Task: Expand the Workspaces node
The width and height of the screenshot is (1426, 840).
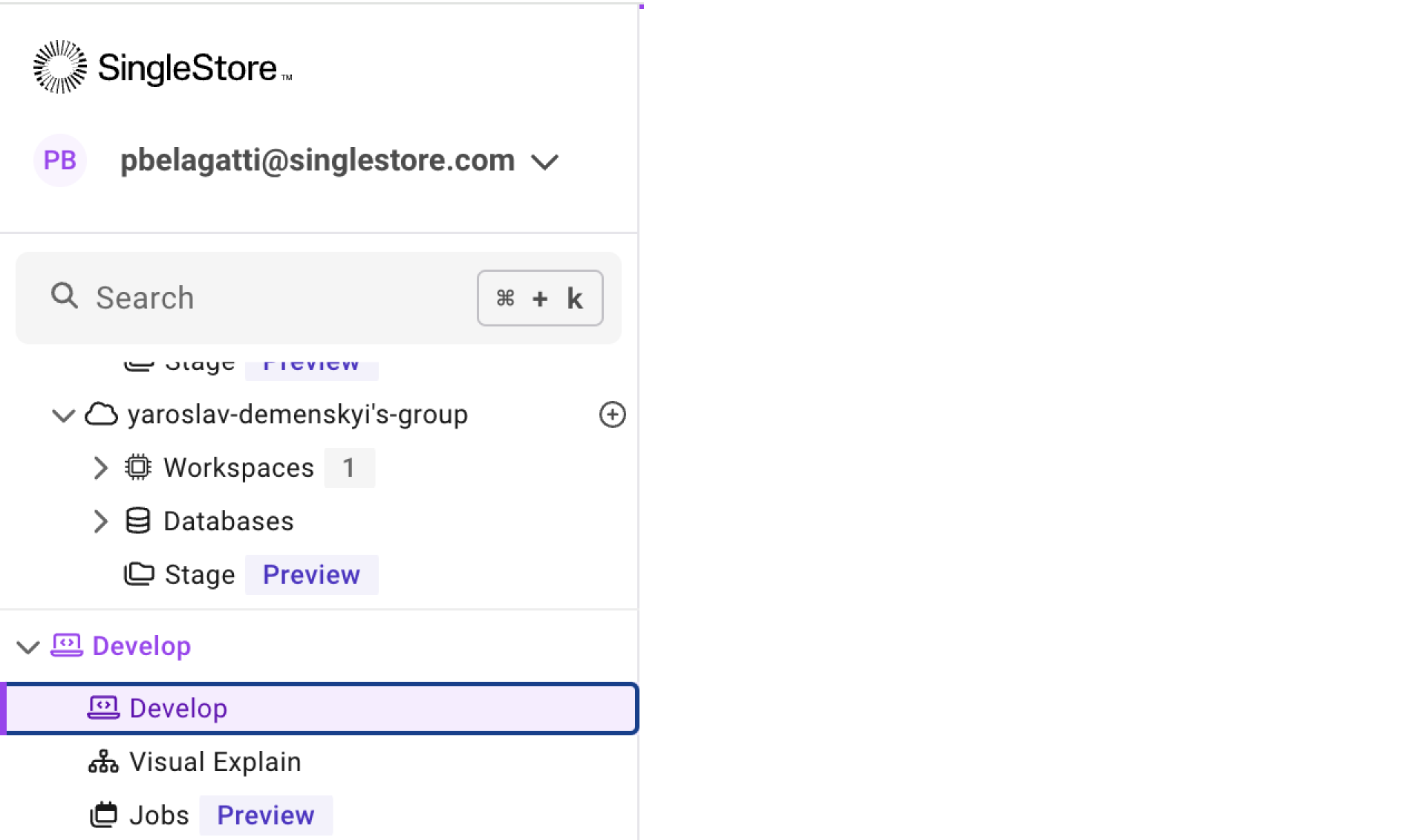Action: coord(100,468)
